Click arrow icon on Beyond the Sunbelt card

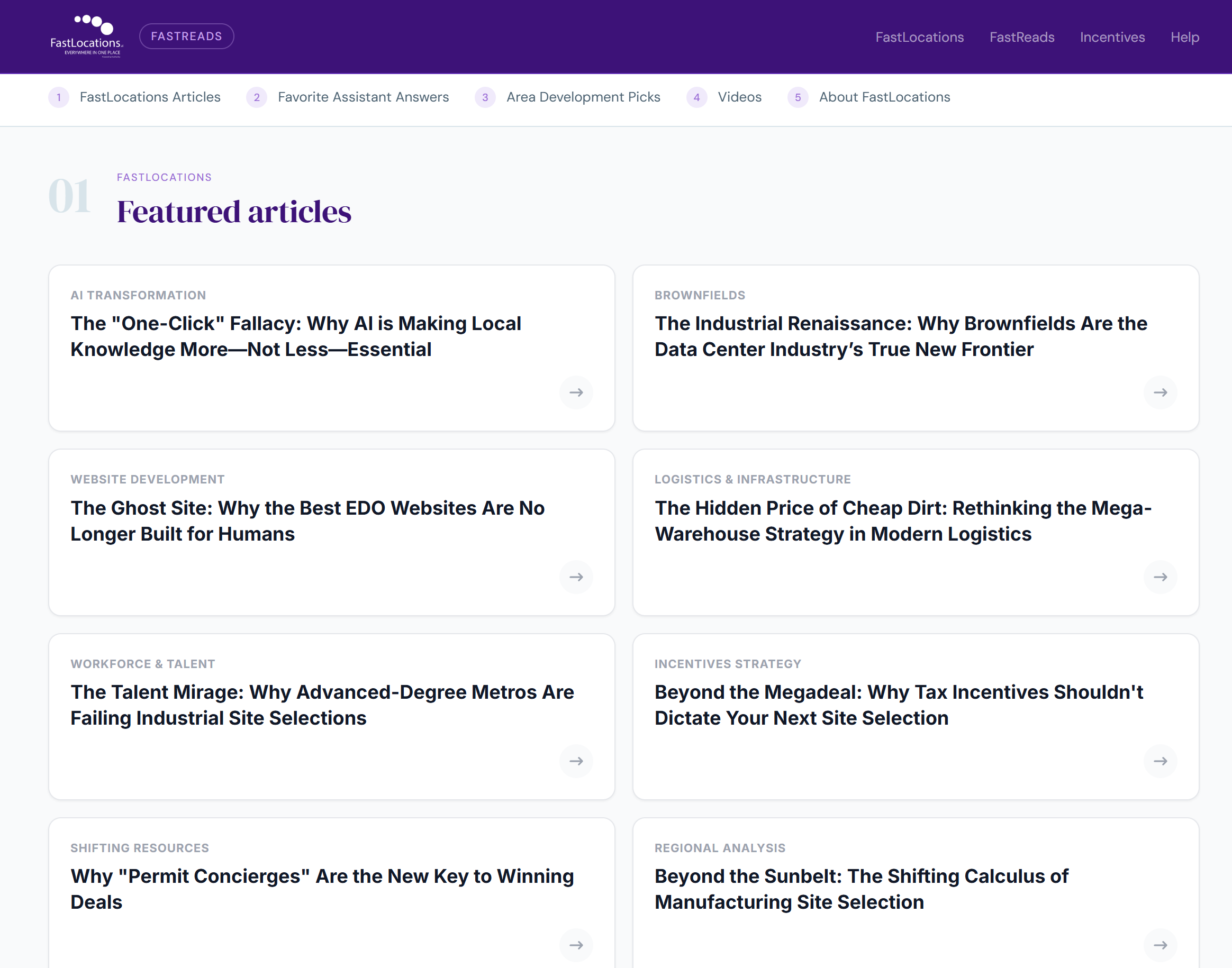pyautogui.click(x=1160, y=945)
